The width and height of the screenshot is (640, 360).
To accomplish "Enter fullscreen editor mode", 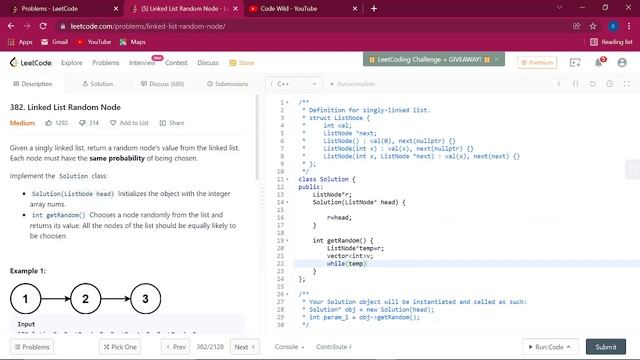I will point(627,84).
